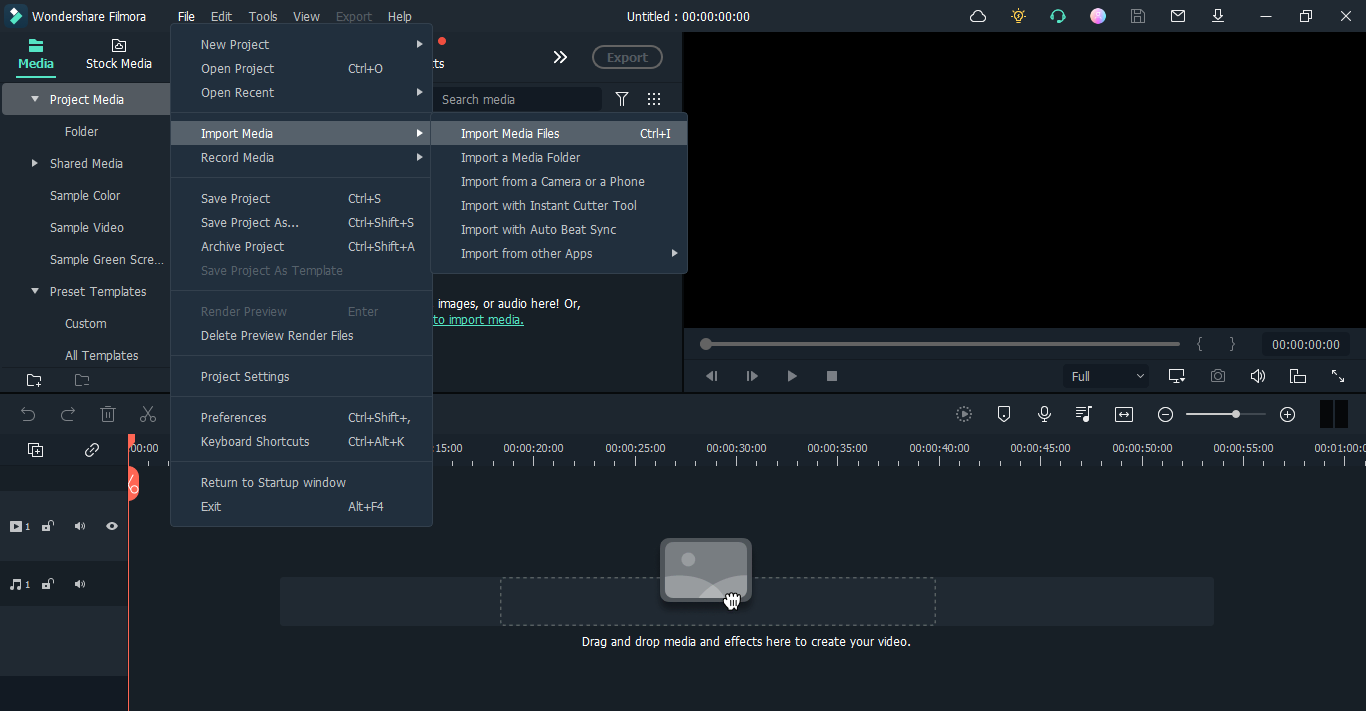Click the add track icon
This screenshot has height=711, width=1366.
[35, 450]
